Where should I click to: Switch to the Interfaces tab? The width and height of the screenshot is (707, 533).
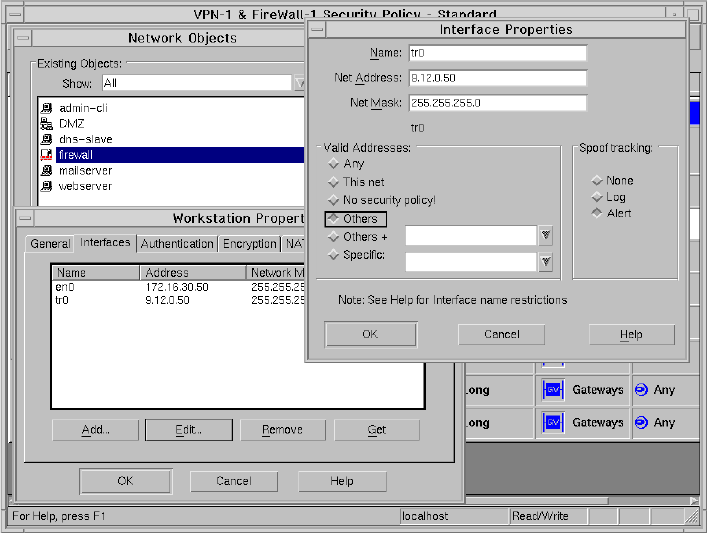pyautogui.click(x=105, y=243)
